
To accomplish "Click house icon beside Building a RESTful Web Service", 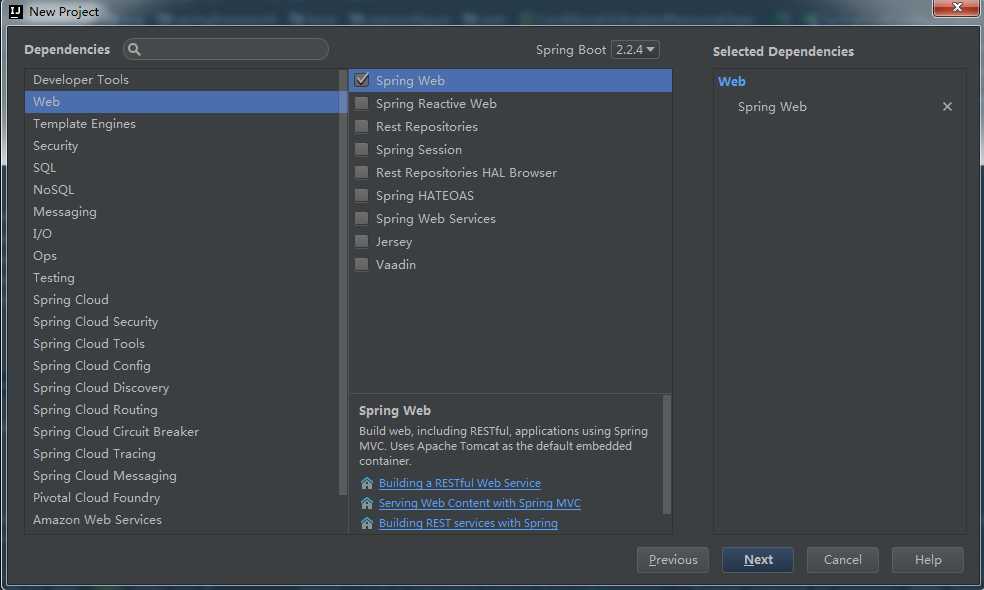I will [367, 483].
